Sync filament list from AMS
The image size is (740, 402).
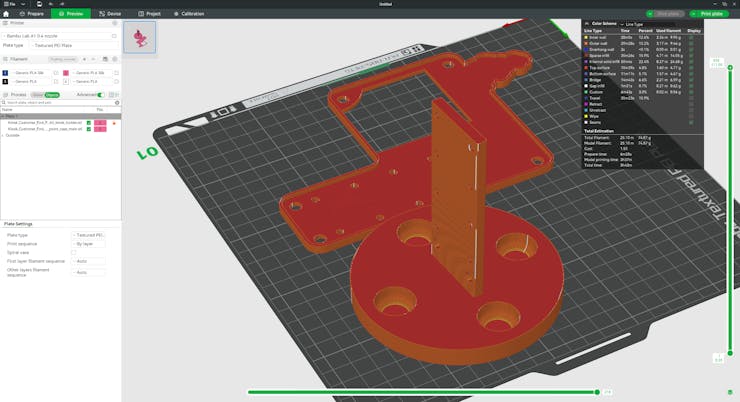coord(105,59)
